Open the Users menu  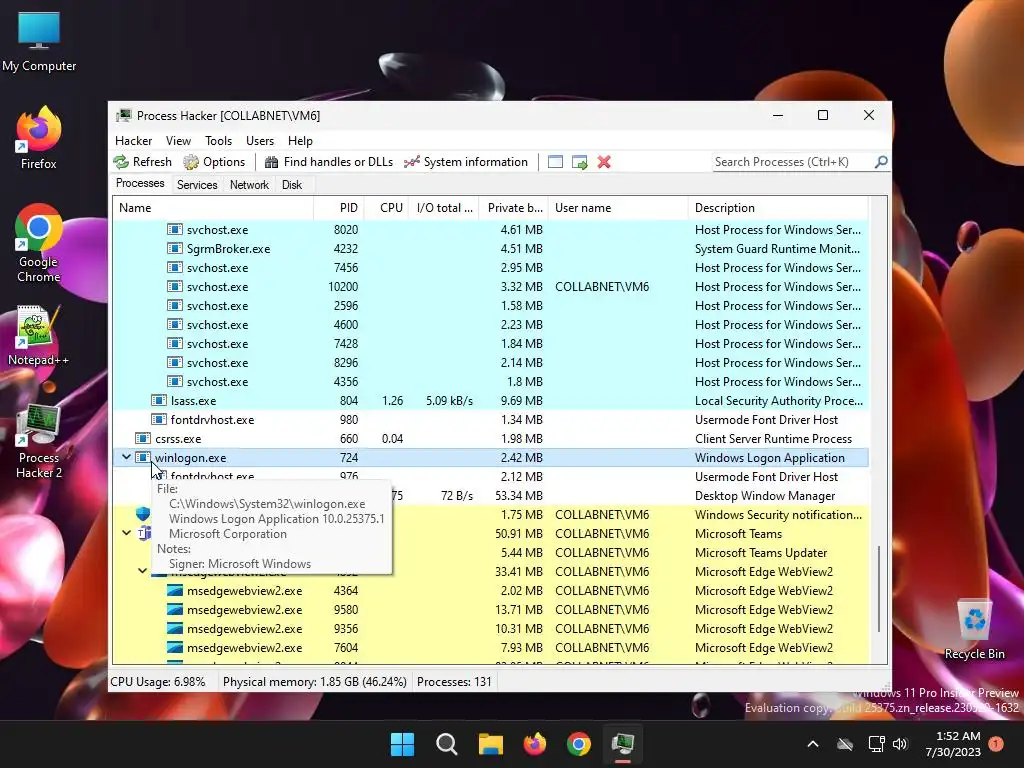(260, 141)
